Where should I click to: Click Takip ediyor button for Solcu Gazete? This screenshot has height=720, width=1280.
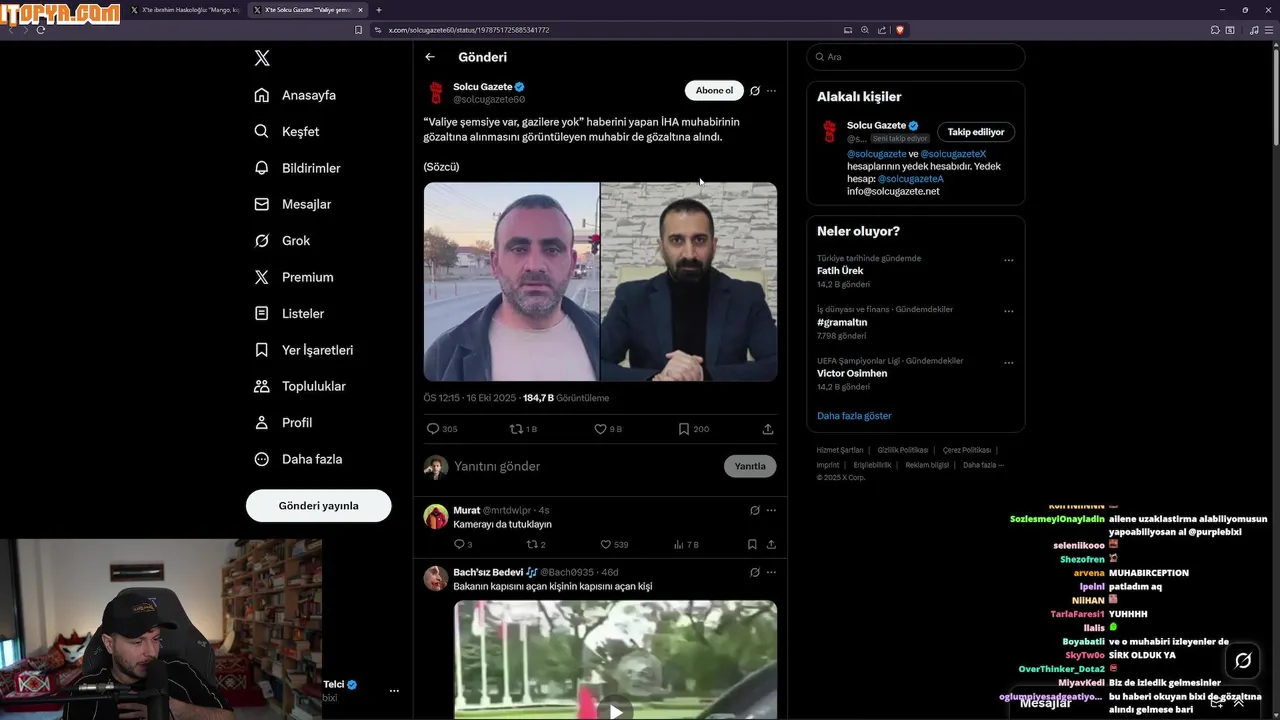[x=976, y=132]
